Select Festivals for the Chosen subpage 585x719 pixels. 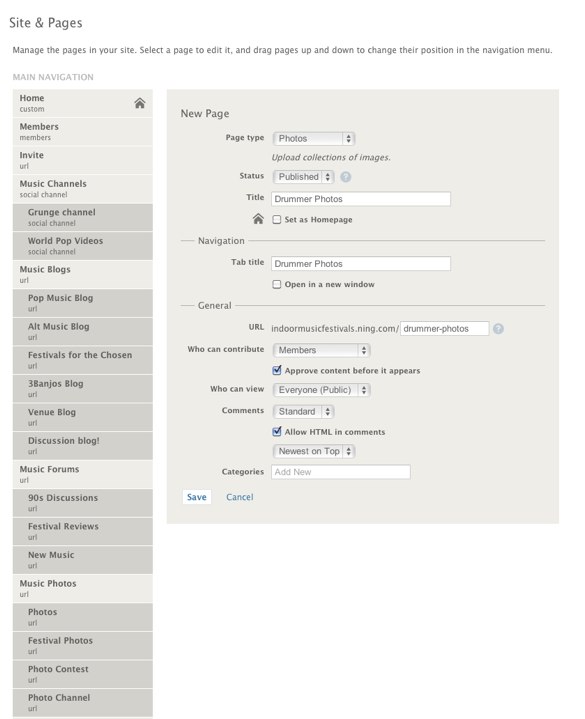coord(83,360)
